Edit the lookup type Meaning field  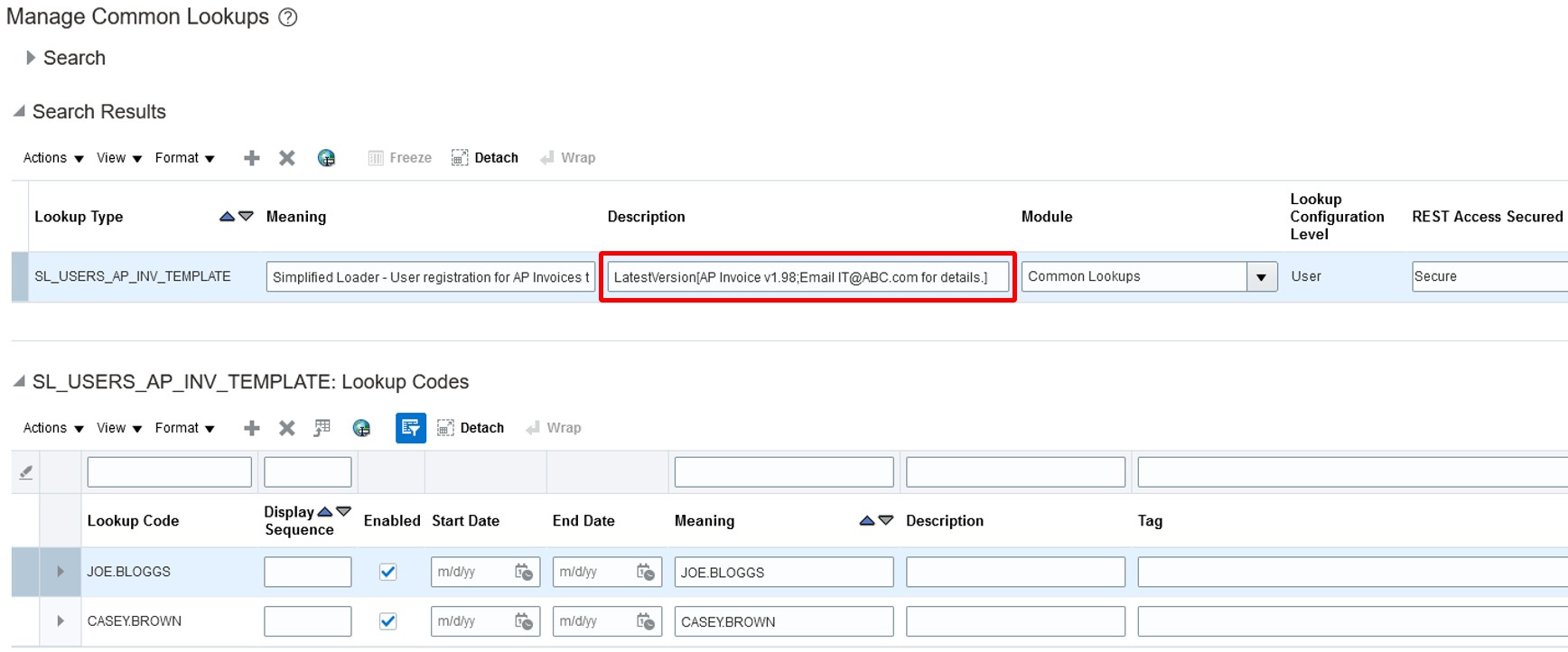pos(431,277)
